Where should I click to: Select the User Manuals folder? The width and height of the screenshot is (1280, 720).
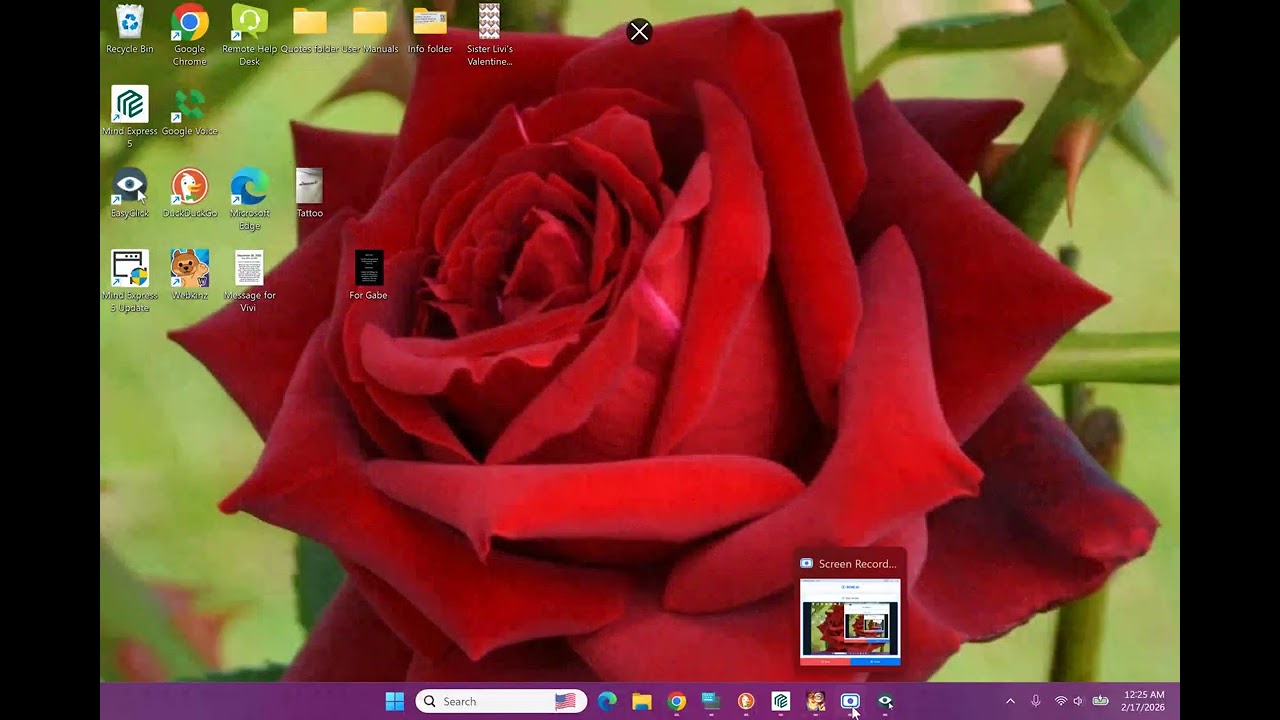370,30
